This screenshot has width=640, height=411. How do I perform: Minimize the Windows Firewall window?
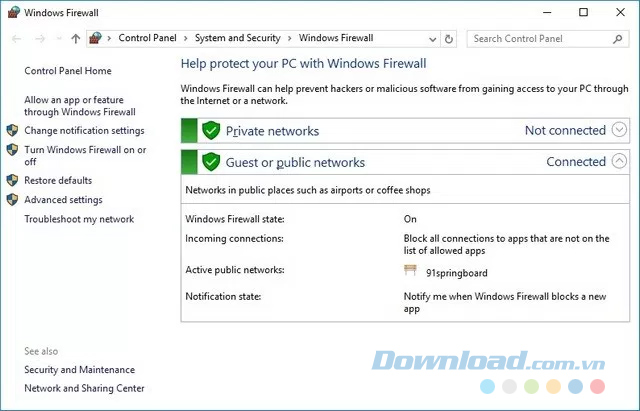coord(547,13)
